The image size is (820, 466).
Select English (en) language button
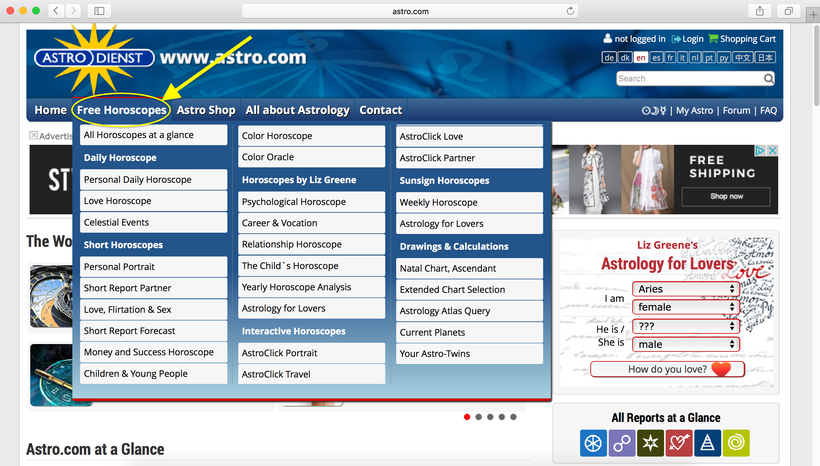point(641,58)
